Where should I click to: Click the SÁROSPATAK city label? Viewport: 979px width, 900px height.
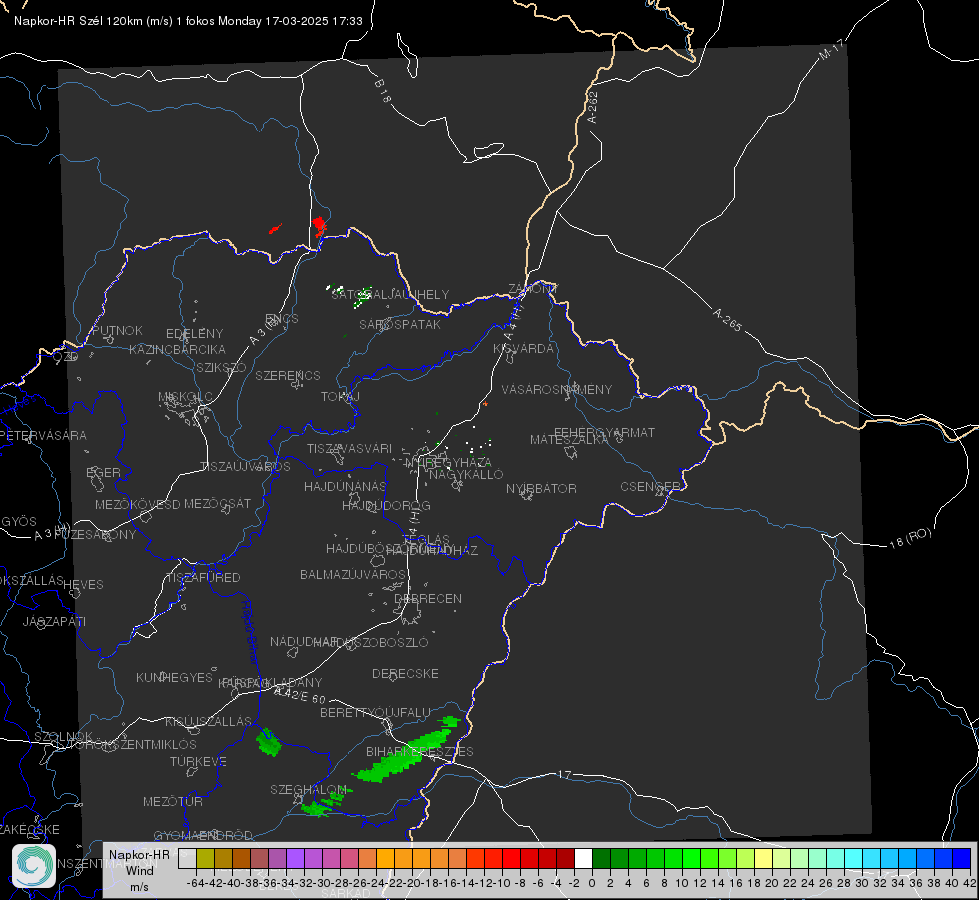point(400,325)
